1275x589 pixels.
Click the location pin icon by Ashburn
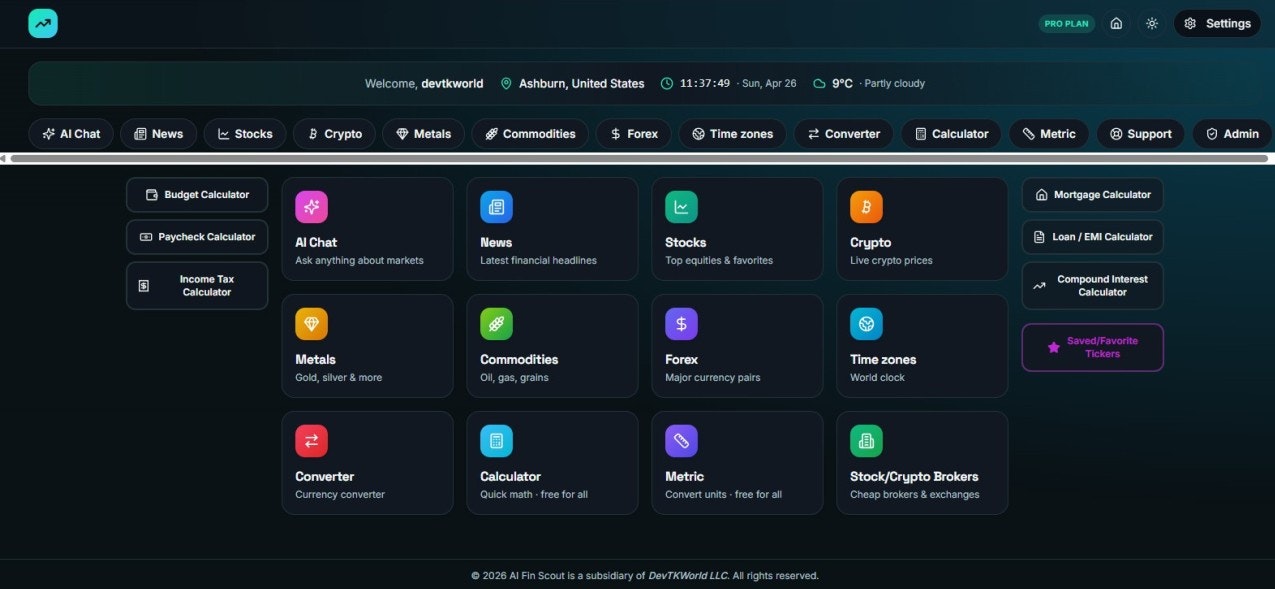click(x=506, y=84)
